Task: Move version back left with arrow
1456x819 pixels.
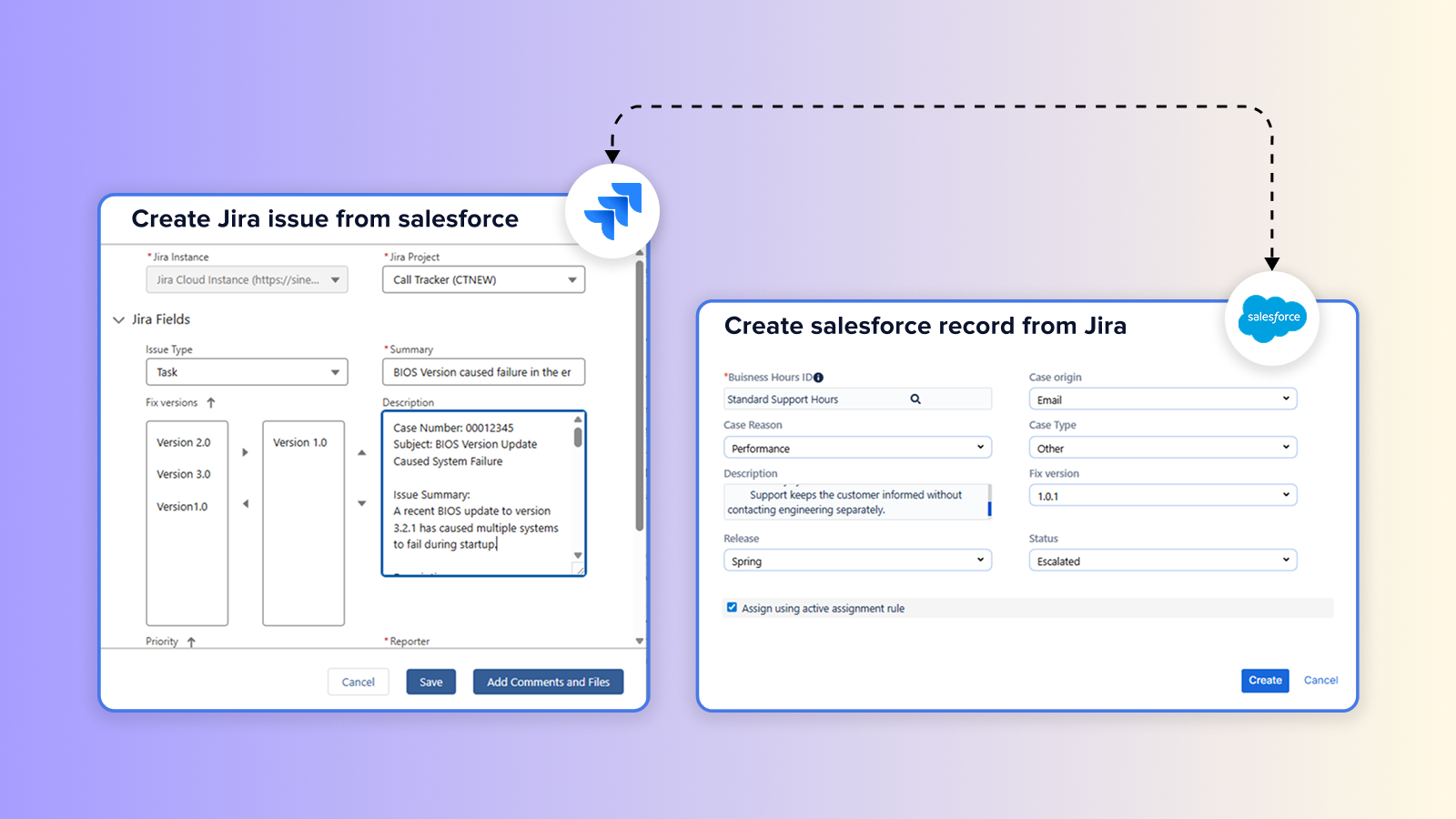Action: (245, 503)
